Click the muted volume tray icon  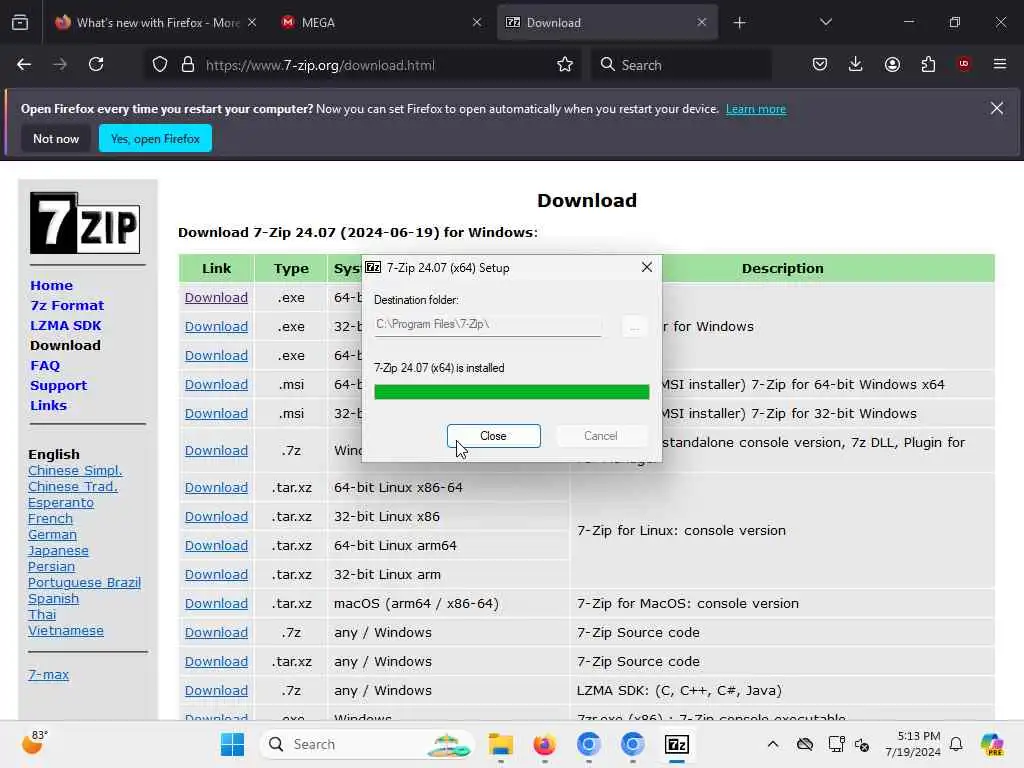click(x=862, y=745)
